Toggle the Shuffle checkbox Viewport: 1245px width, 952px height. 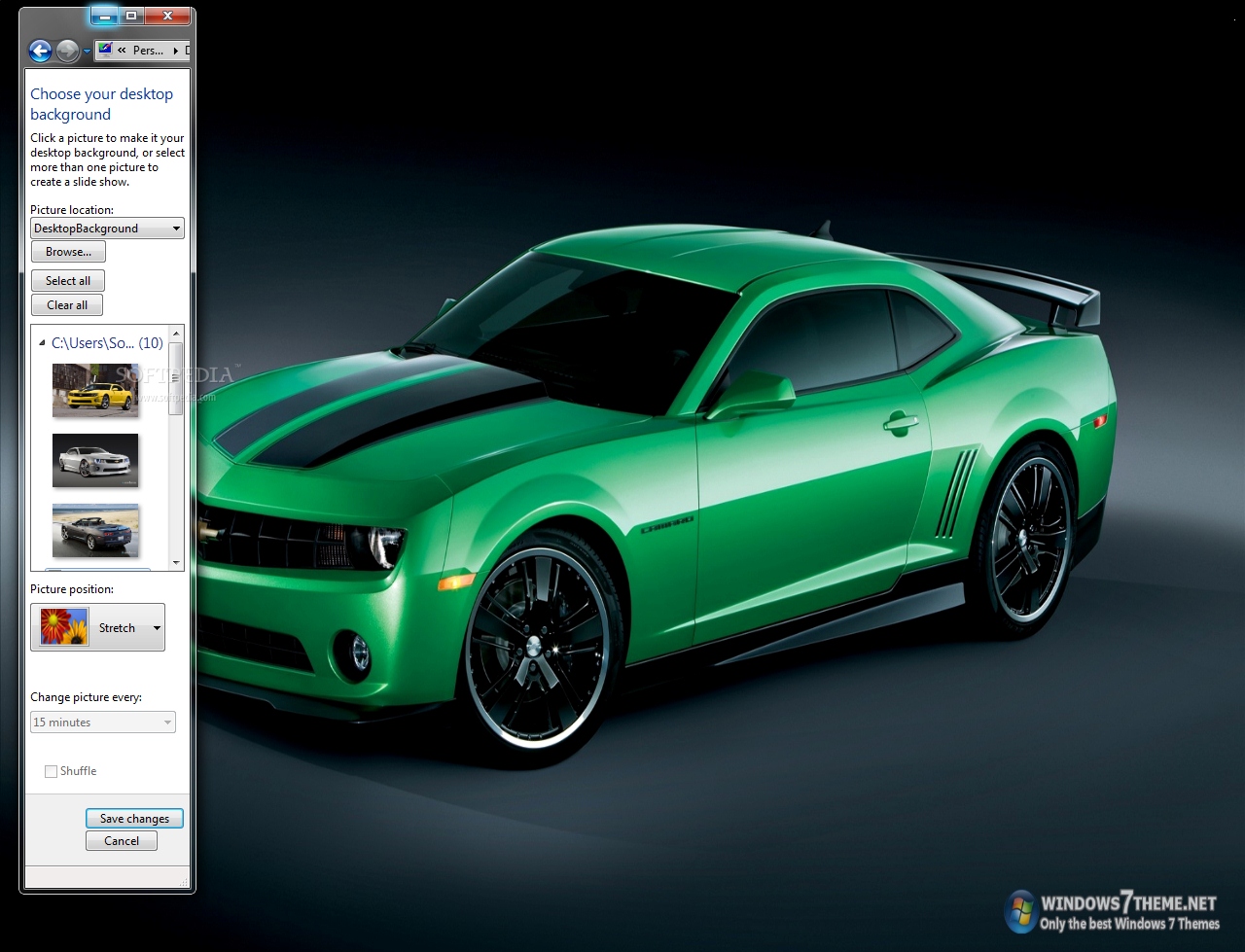[51, 771]
